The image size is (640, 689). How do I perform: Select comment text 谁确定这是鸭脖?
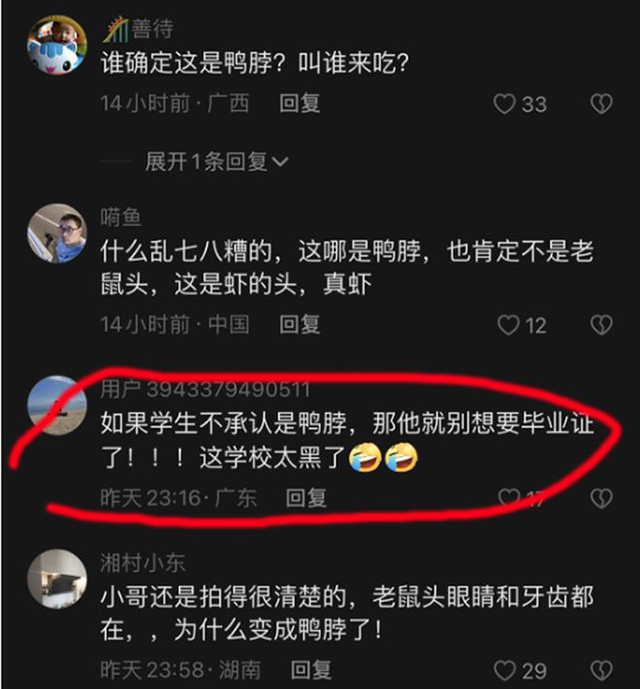coord(187,63)
